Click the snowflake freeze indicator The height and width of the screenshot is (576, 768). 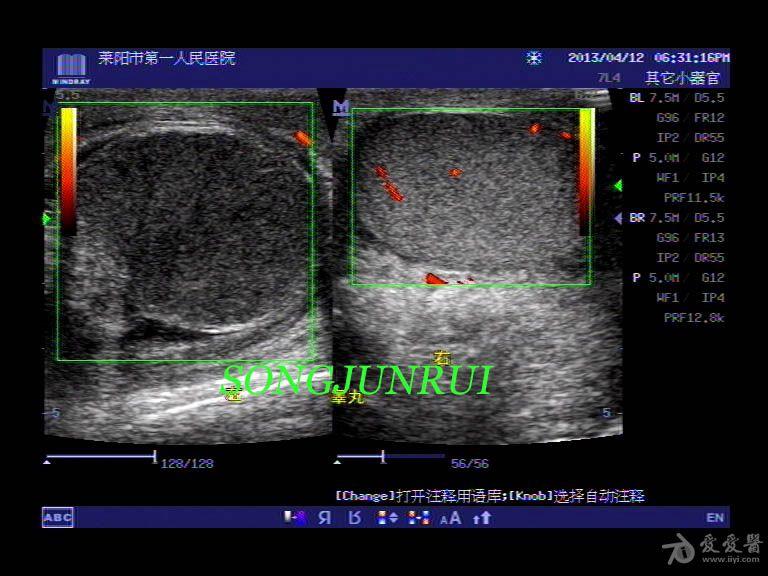click(534, 58)
